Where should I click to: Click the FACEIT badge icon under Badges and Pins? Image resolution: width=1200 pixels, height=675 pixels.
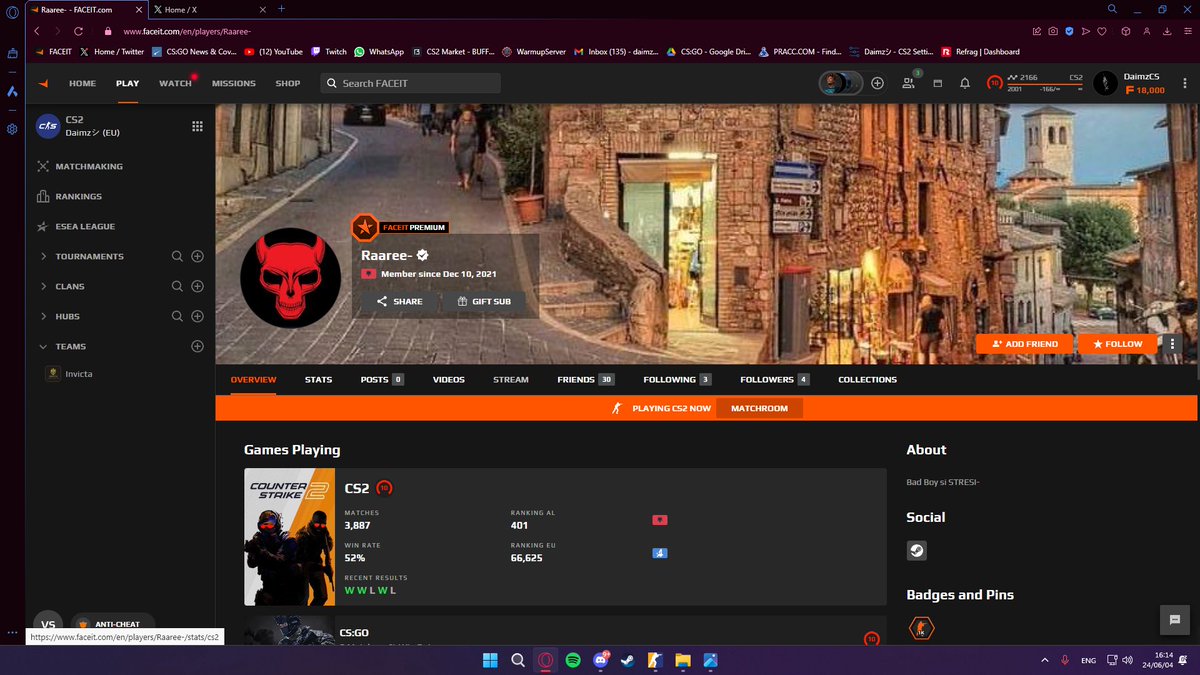(x=921, y=628)
